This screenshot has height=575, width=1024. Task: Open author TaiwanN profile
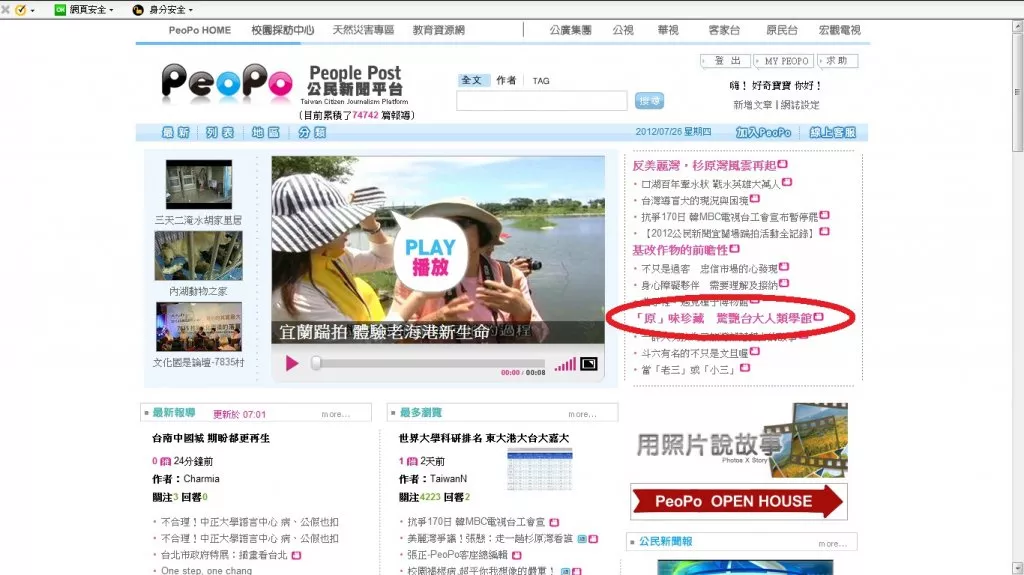[x=448, y=478]
